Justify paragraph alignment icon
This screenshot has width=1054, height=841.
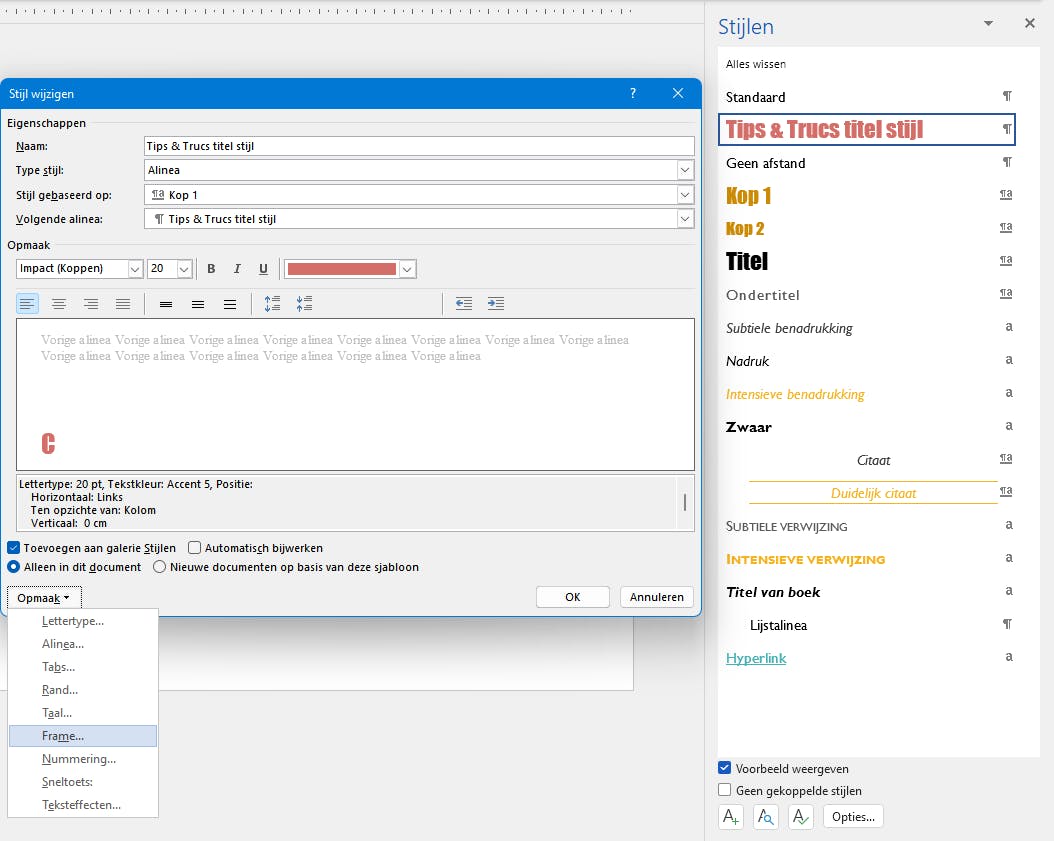point(123,304)
